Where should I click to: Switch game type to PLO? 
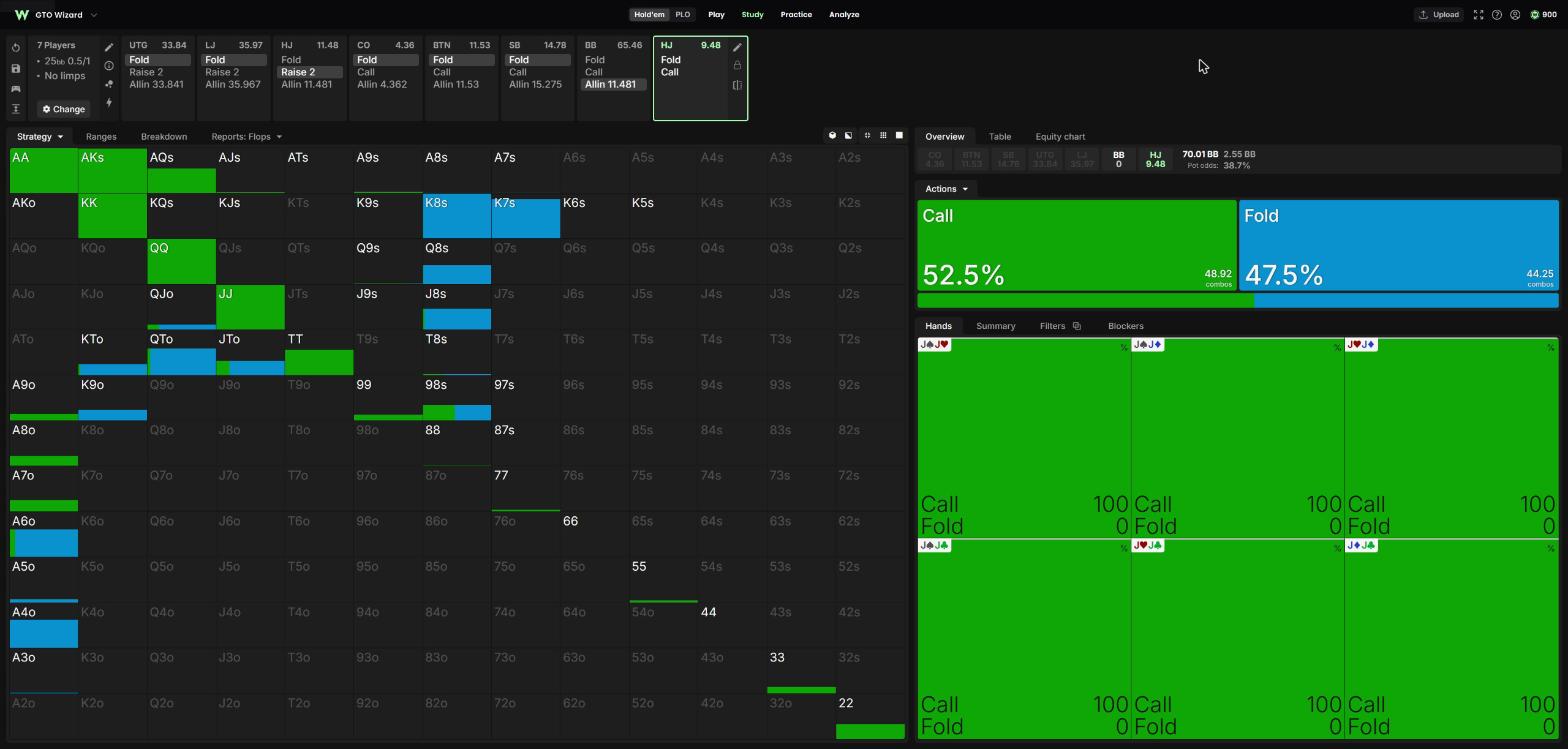[x=682, y=15]
